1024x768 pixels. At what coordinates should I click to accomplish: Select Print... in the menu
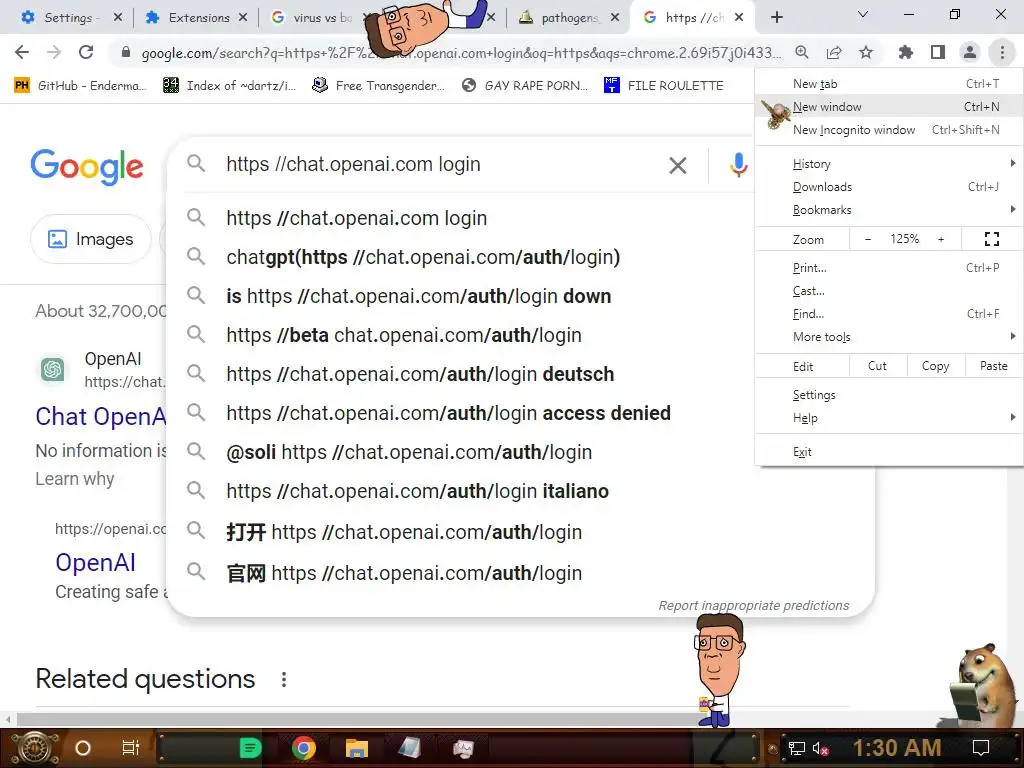point(889,268)
